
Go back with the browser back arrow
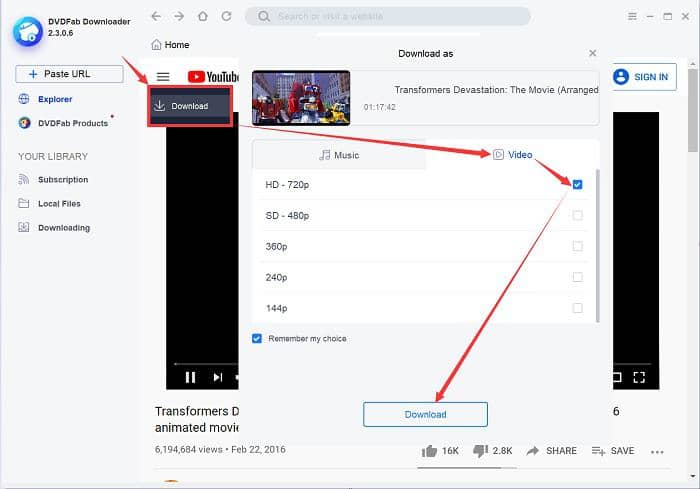coord(155,17)
